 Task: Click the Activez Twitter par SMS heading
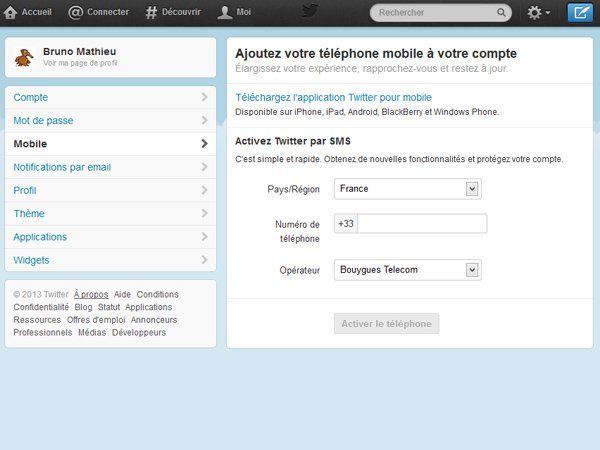293,141
